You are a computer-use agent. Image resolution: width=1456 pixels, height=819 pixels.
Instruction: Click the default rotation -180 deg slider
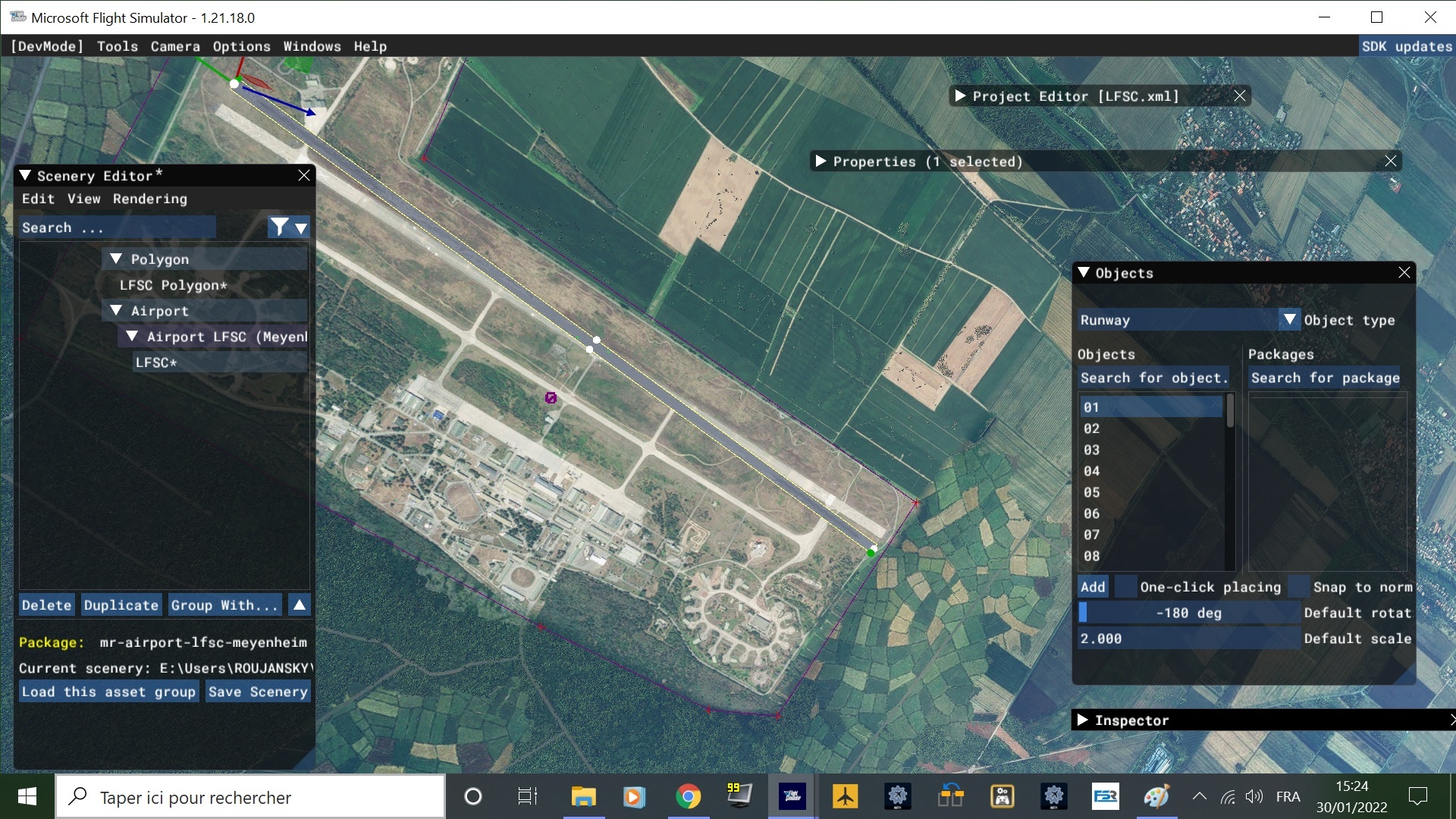[x=1188, y=613]
